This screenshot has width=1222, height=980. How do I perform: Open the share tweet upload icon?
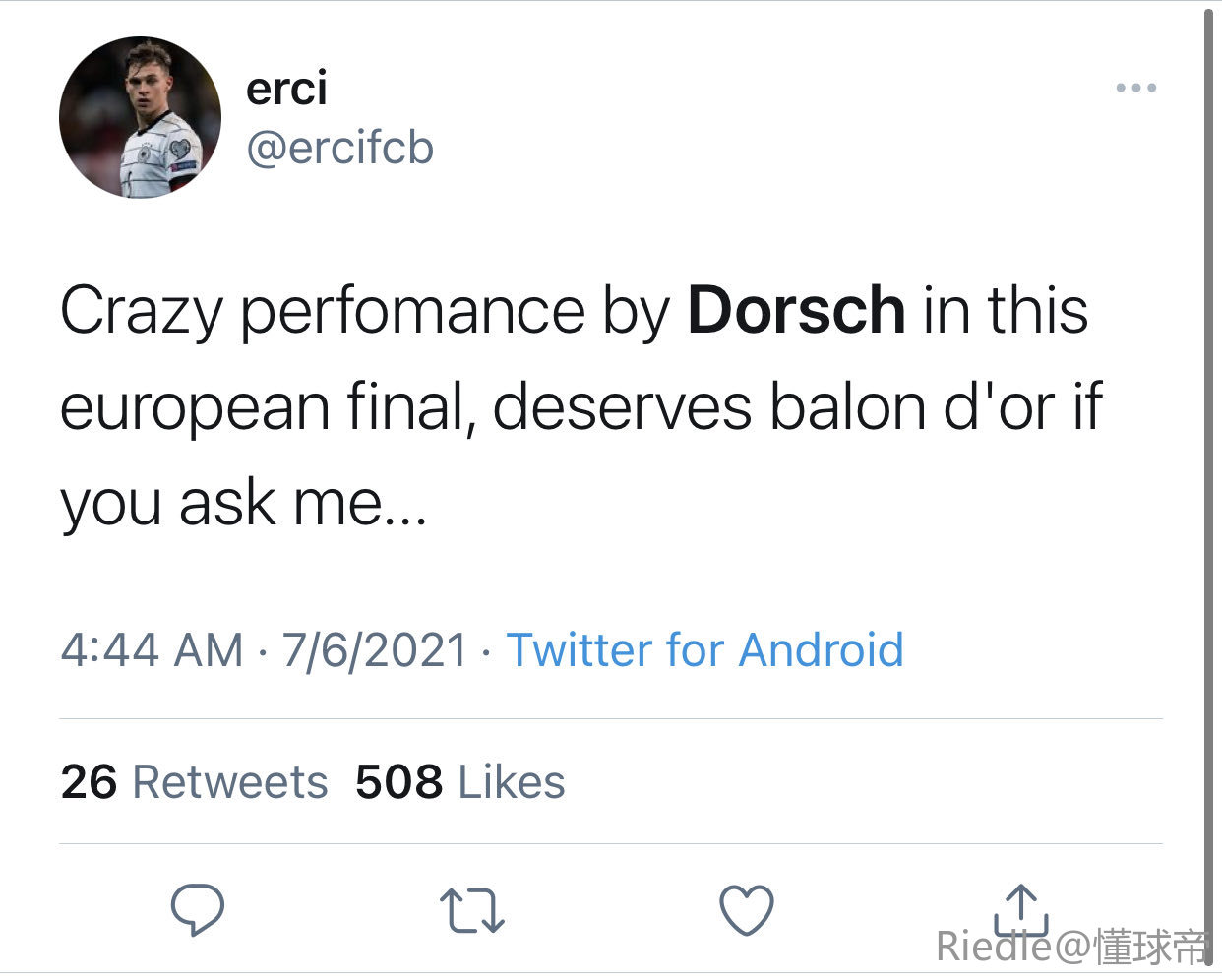tap(1021, 908)
